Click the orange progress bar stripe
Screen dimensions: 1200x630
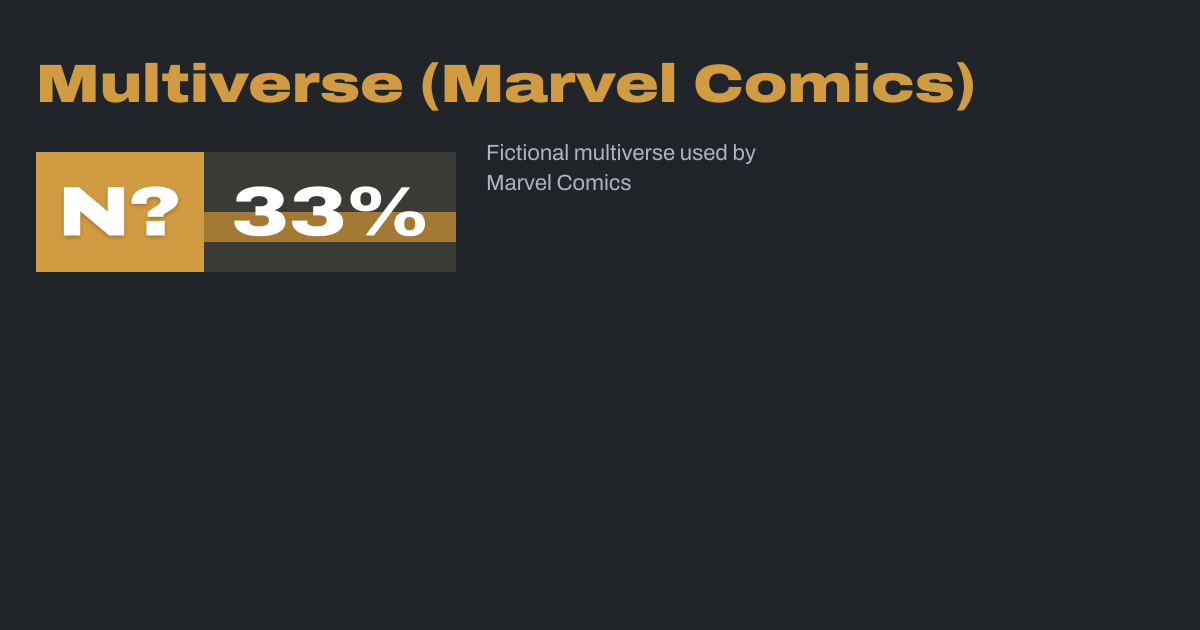pyautogui.click(x=440, y=227)
